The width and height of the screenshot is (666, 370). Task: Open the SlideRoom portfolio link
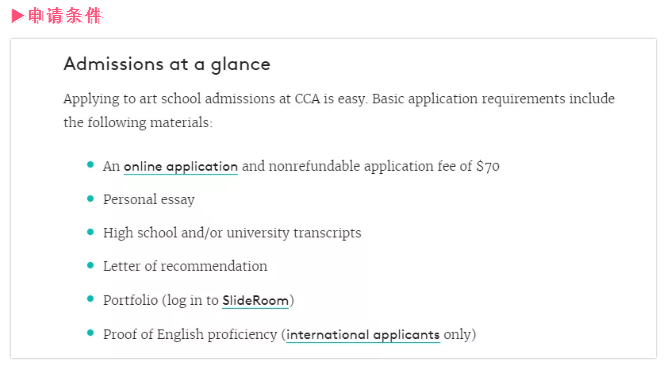[255, 301]
